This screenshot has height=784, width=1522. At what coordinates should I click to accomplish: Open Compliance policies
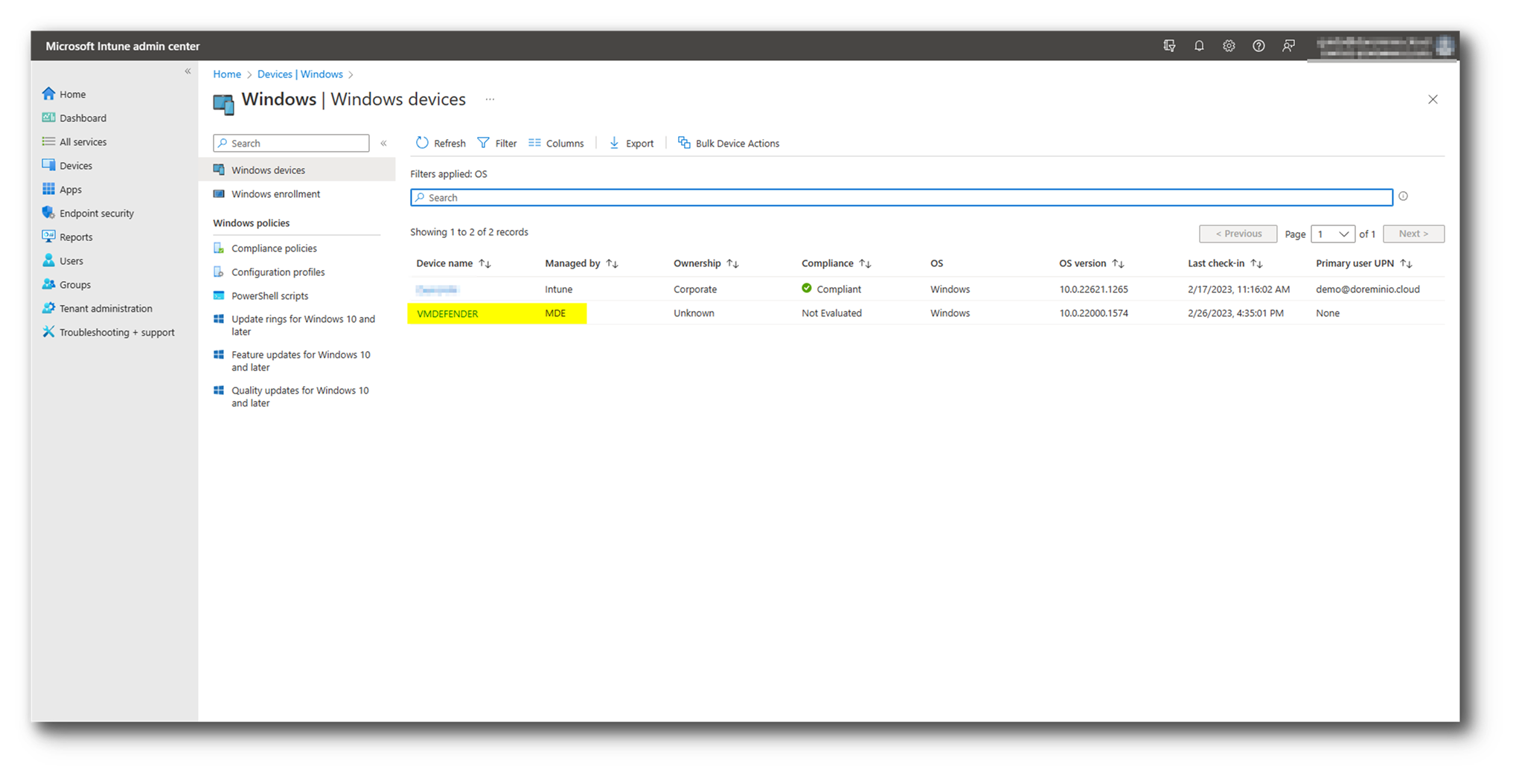[274, 248]
